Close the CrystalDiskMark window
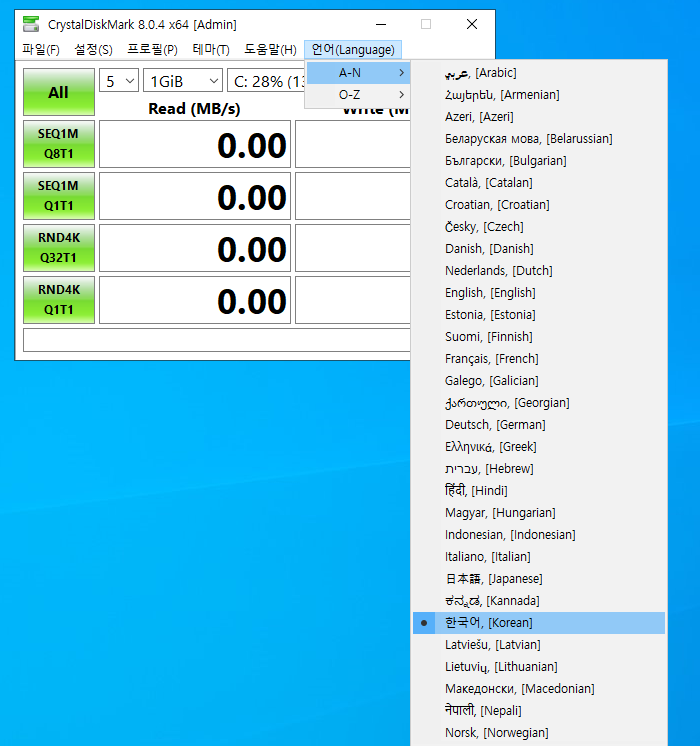The width and height of the screenshot is (700, 746). coord(472,24)
